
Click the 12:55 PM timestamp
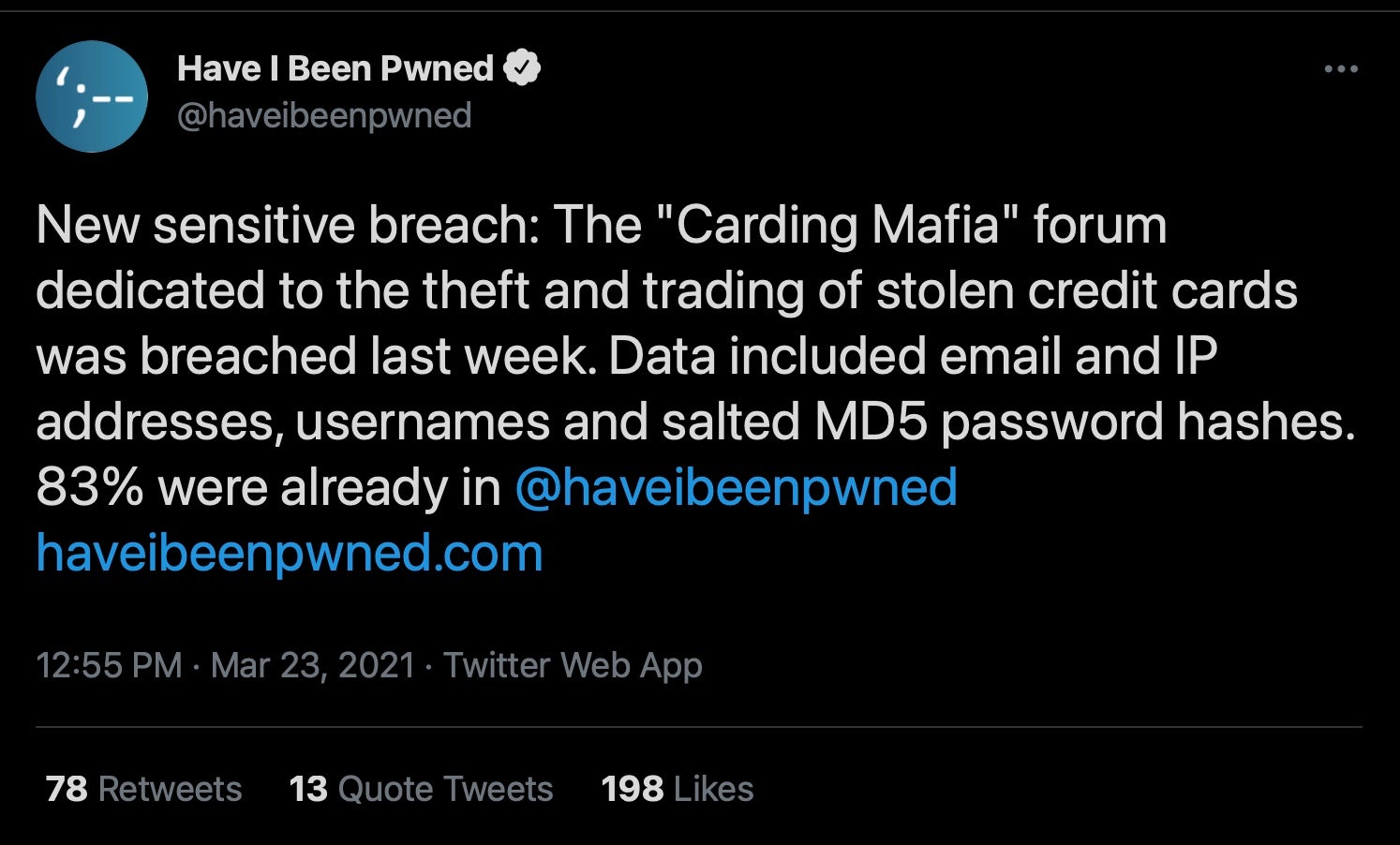click(x=108, y=665)
